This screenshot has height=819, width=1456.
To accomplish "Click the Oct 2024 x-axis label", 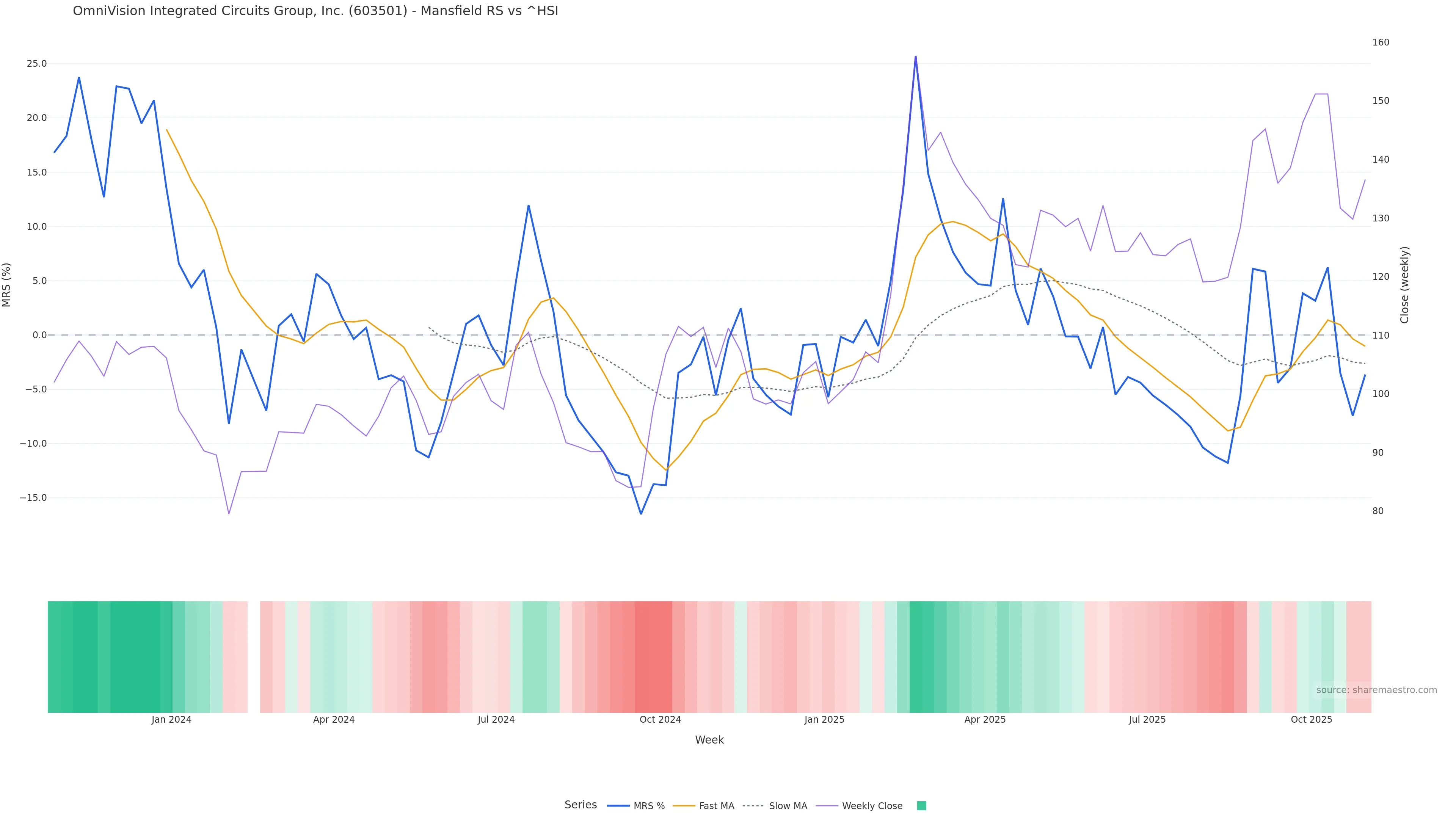I will pos(660,720).
